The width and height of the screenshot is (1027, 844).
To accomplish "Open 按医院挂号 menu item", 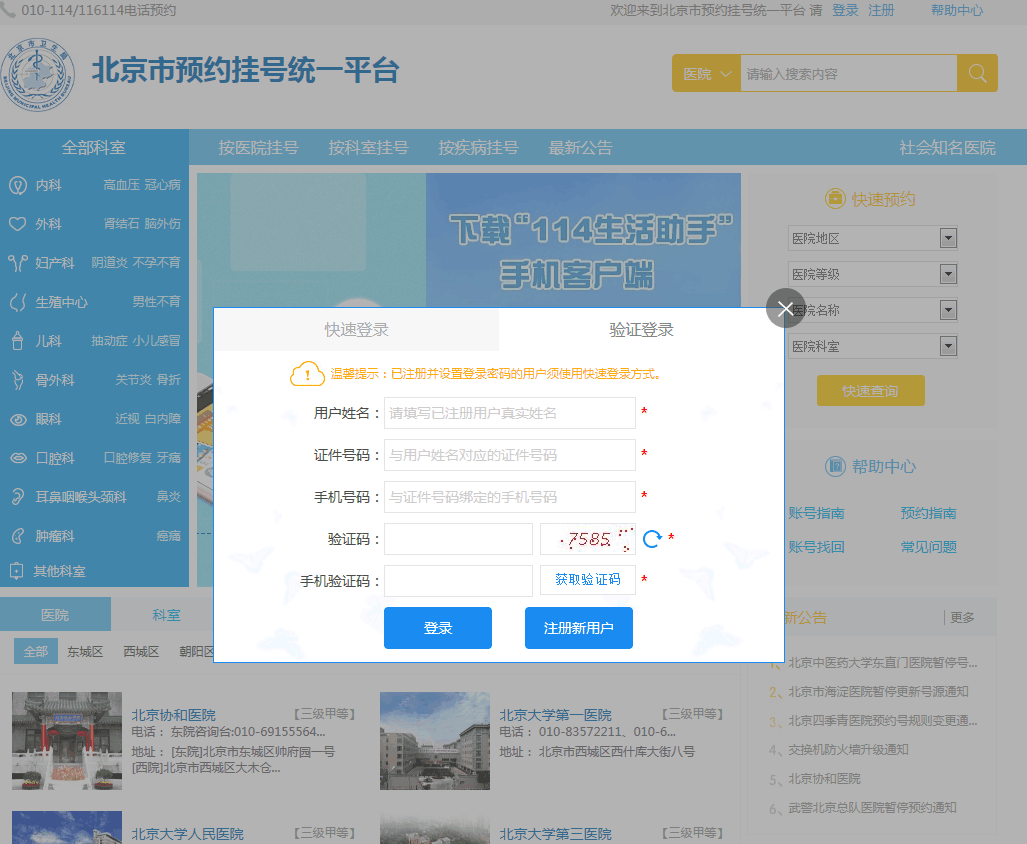I will pyautogui.click(x=258, y=147).
